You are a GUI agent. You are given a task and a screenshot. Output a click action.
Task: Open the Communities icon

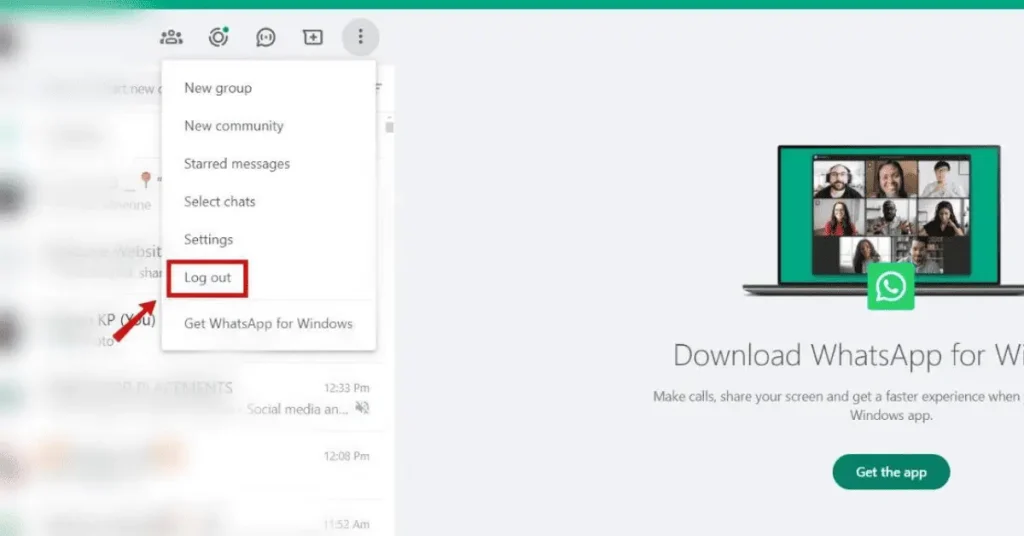pos(171,37)
